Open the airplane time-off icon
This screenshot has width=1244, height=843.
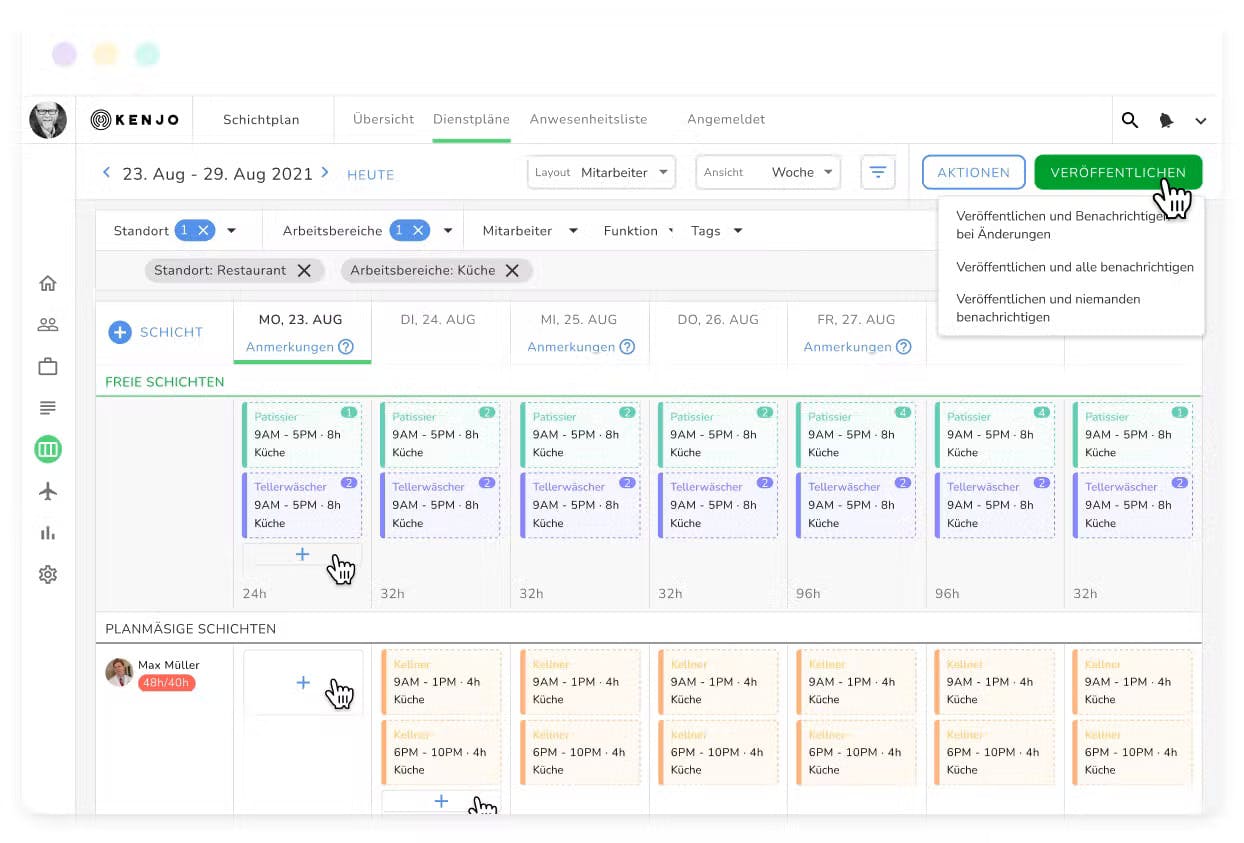pyautogui.click(x=47, y=491)
